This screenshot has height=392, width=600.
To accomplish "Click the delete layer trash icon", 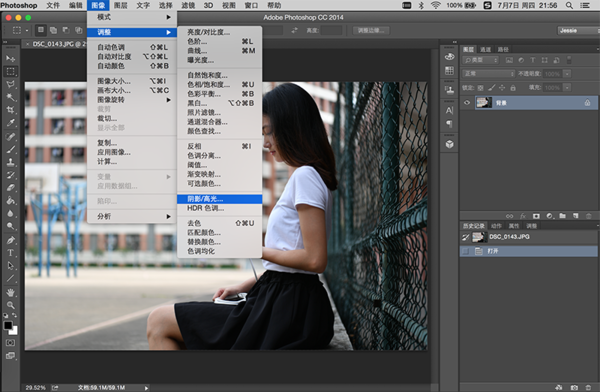I will pyautogui.click(x=589, y=216).
